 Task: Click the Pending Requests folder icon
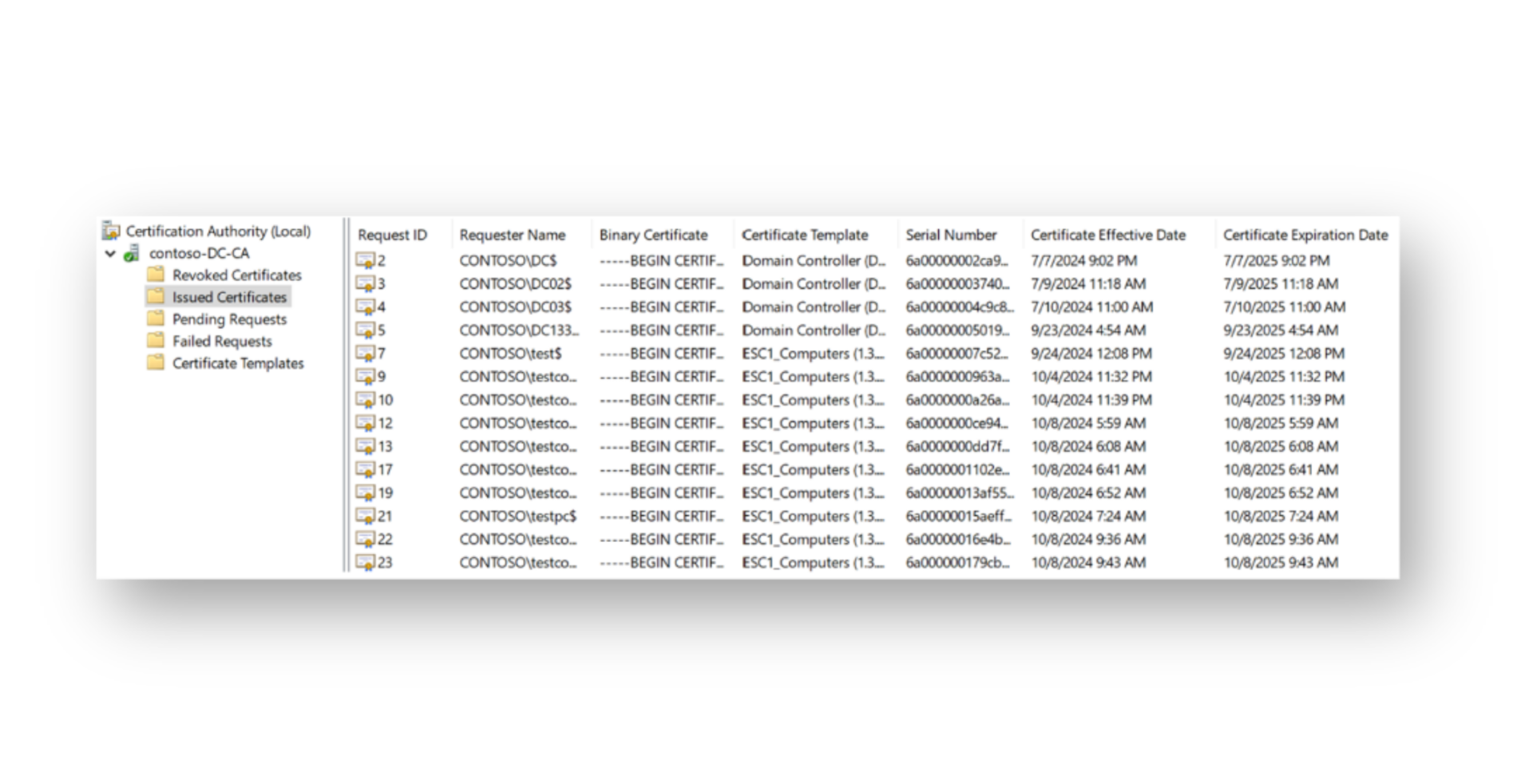[x=156, y=319]
